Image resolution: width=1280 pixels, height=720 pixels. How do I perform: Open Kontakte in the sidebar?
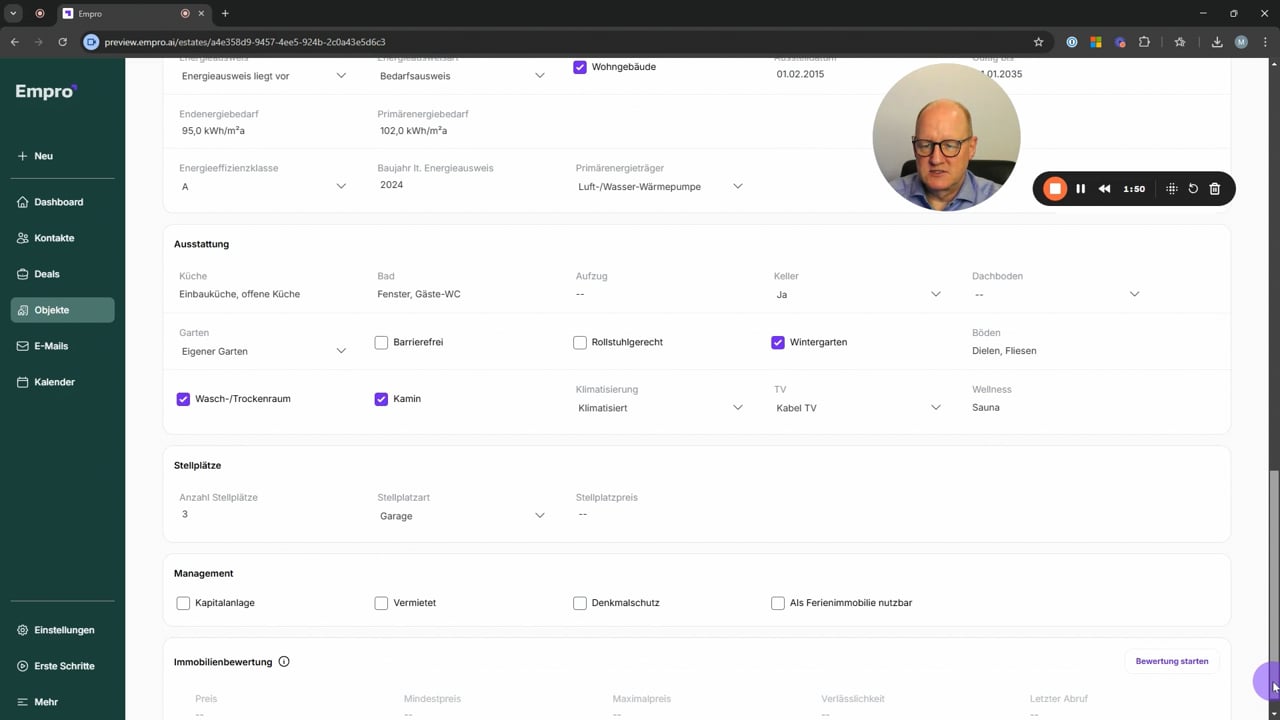click(x=62, y=238)
